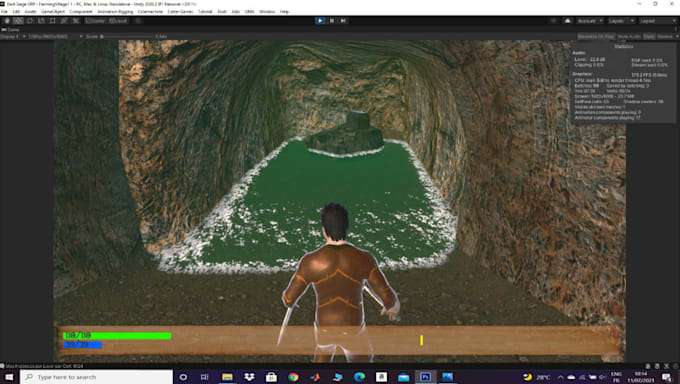Open the File menu
This screenshot has height=384, width=680.
pos(4,12)
